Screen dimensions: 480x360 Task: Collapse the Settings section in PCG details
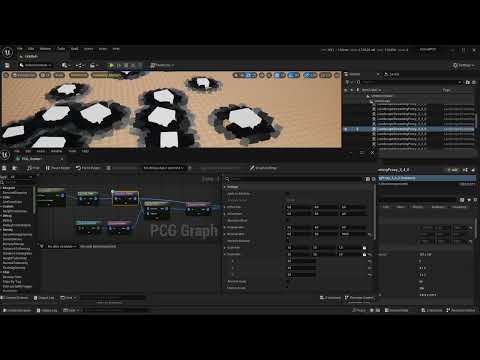225,187
